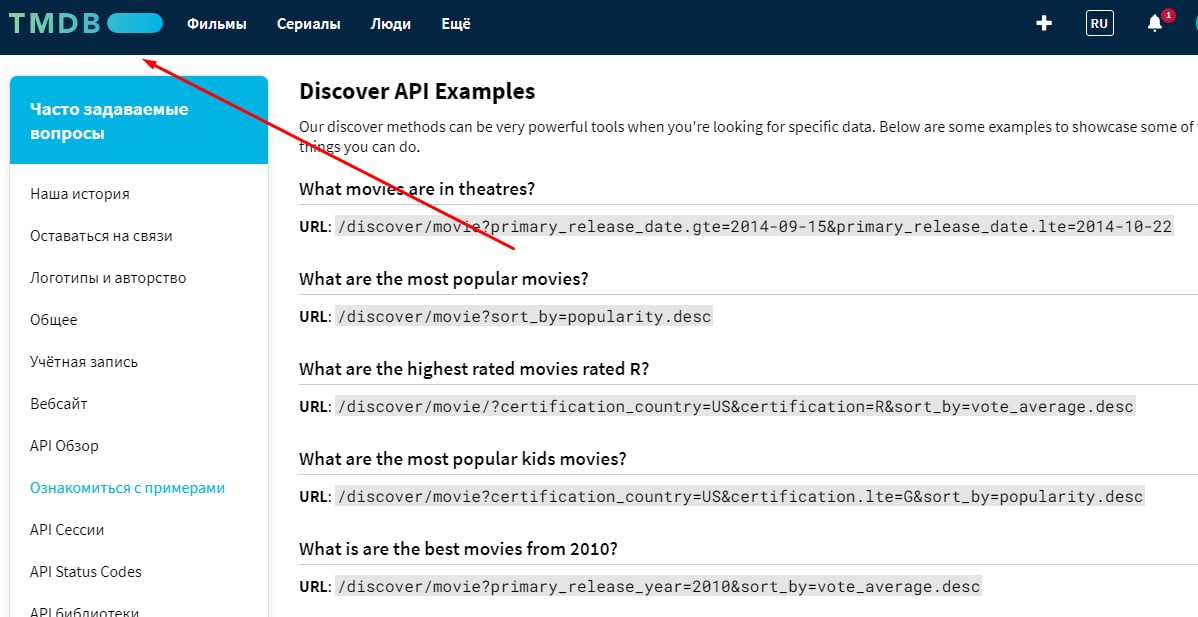Open the Вебсайт sidebar link

point(59,404)
